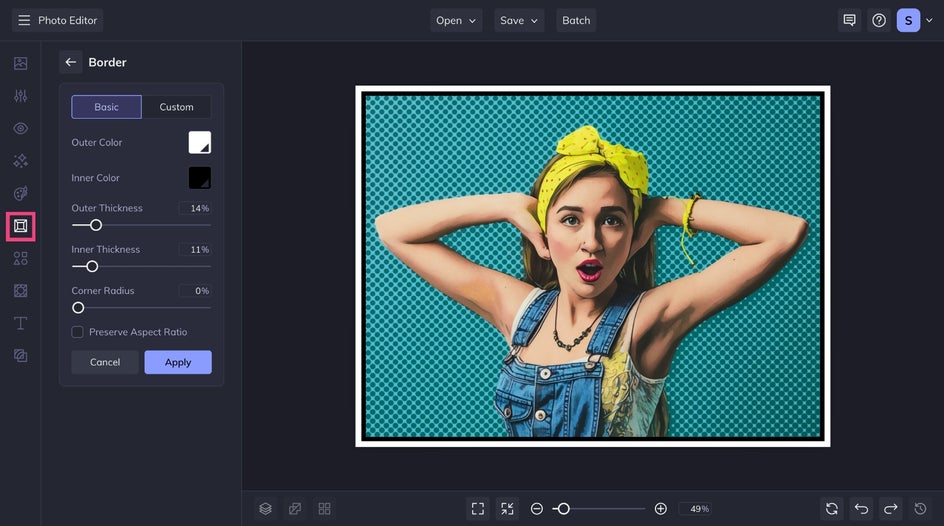Click the Apply button

point(178,362)
